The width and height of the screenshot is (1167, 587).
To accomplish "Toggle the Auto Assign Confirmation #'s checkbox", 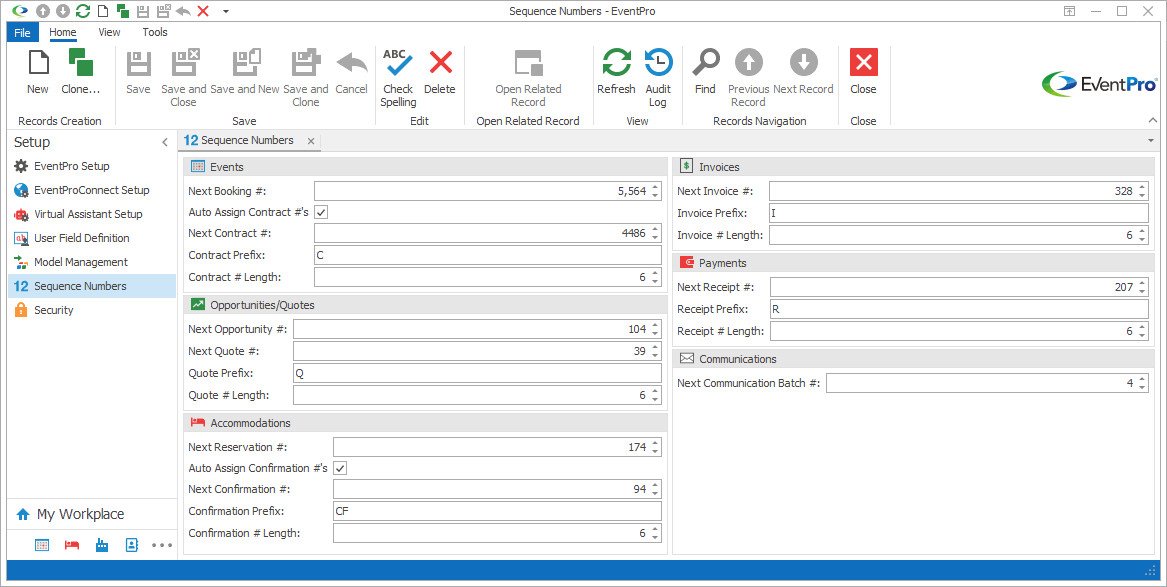I will [340, 468].
